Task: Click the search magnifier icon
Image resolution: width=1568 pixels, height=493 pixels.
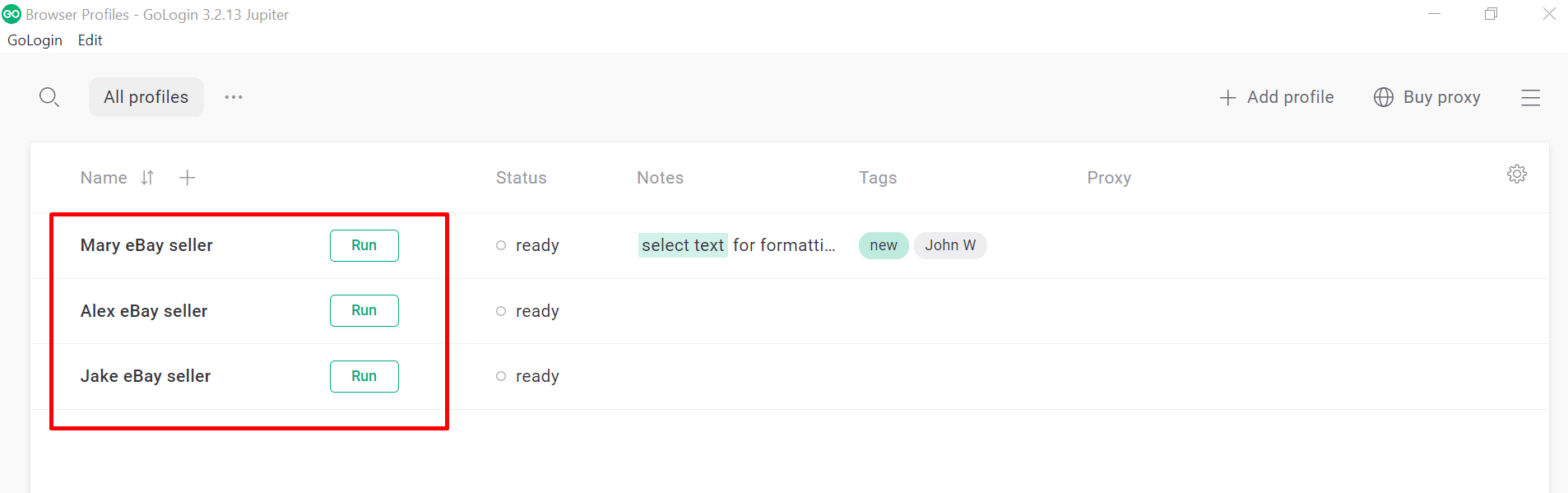Action: (x=49, y=97)
